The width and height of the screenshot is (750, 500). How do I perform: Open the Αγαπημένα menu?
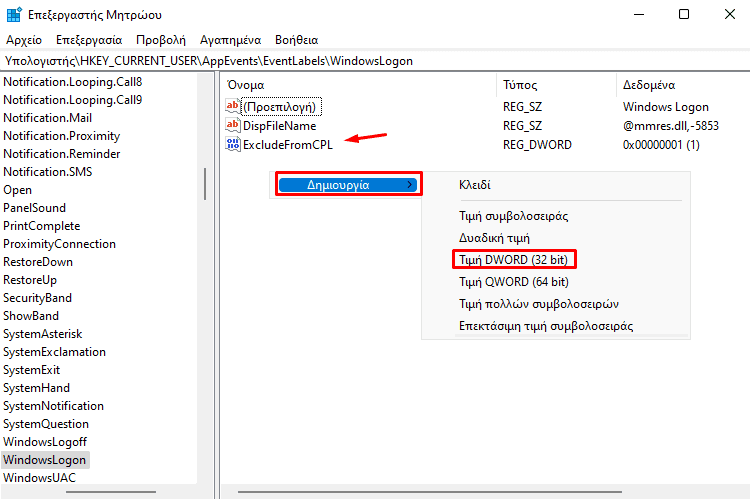(230, 40)
